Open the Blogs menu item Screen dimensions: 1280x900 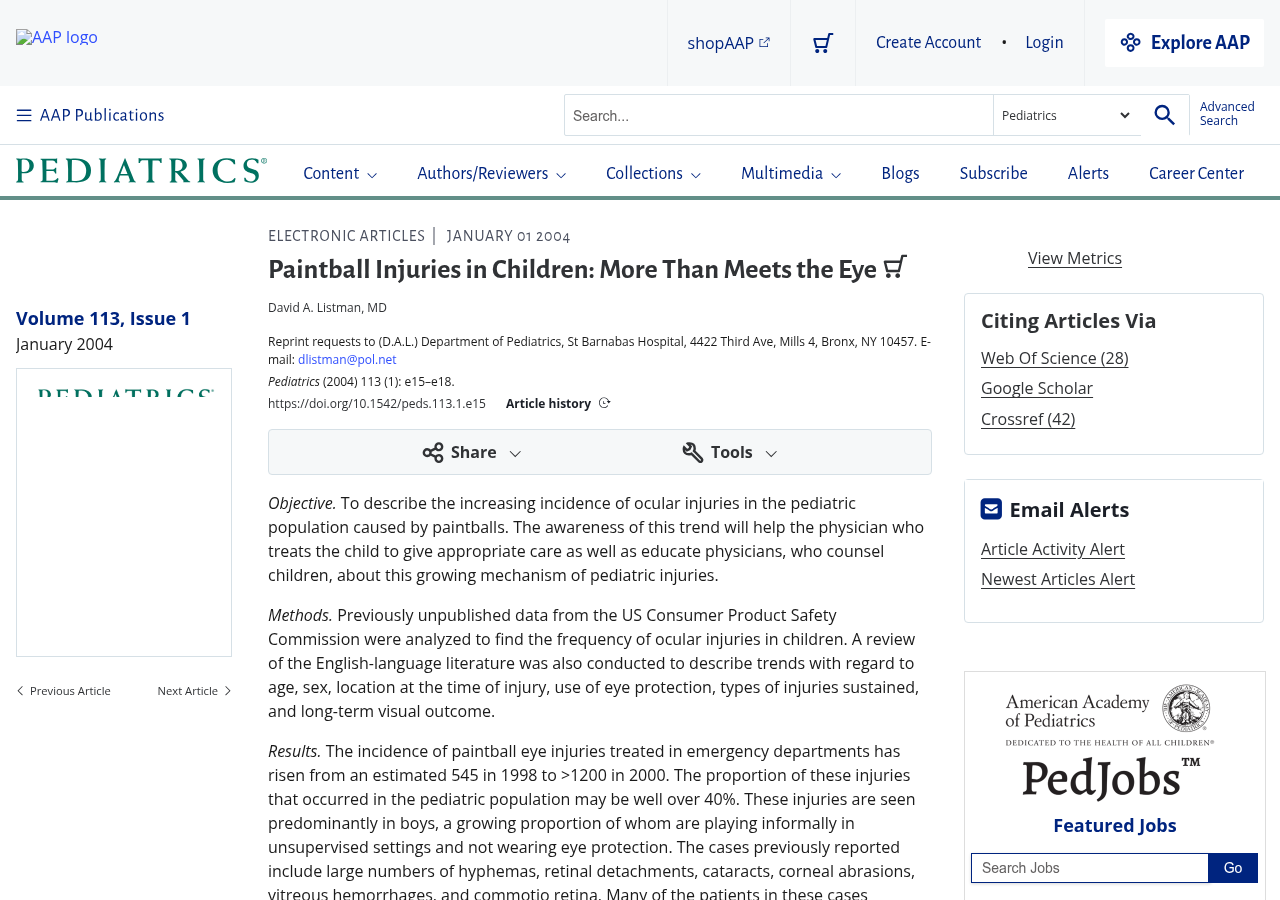point(900,174)
